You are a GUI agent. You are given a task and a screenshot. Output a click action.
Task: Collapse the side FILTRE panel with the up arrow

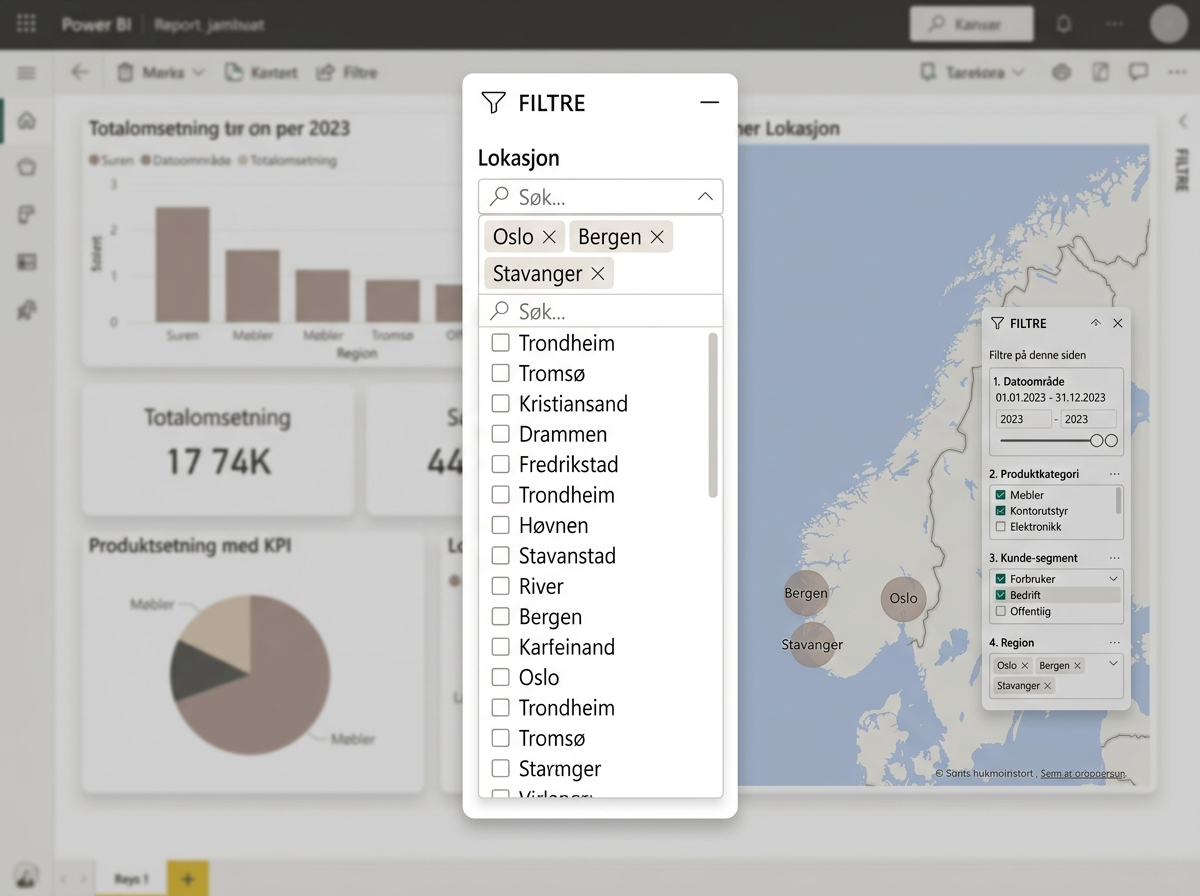[x=1095, y=323]
